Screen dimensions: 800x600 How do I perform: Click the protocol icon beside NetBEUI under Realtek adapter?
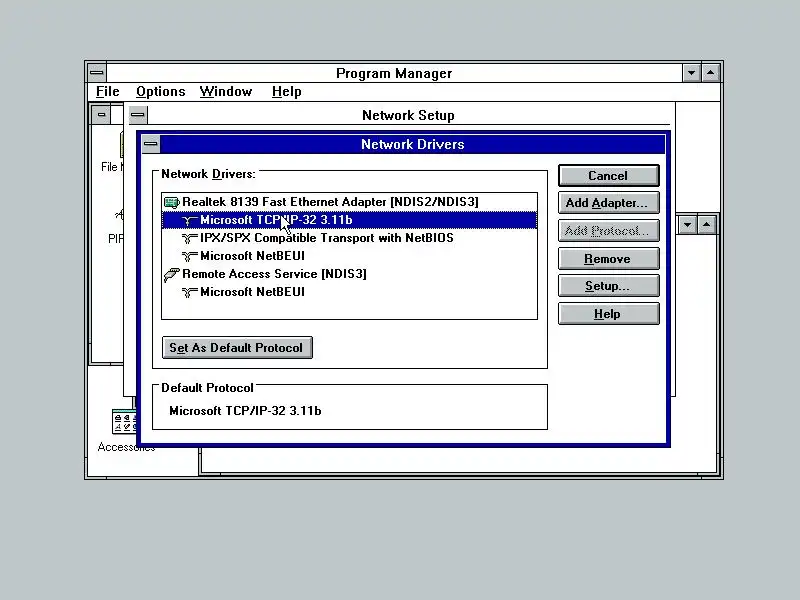[x=189, y=256]
